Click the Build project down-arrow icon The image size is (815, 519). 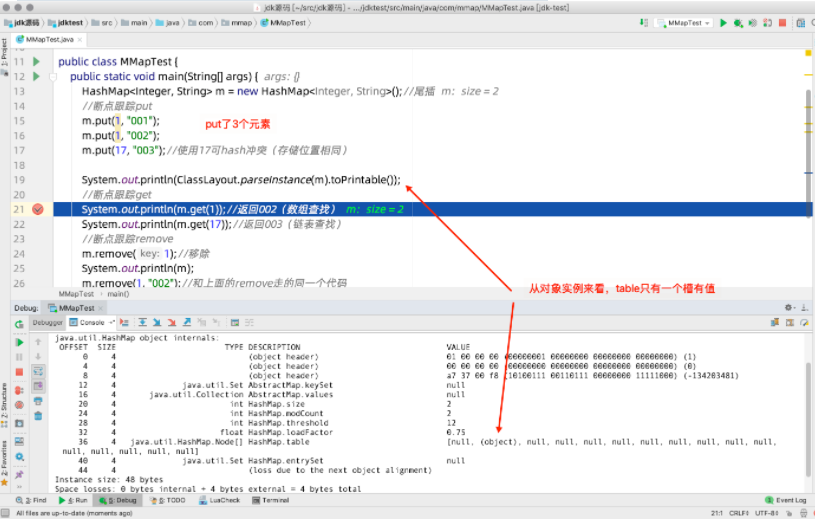[643, 23]
